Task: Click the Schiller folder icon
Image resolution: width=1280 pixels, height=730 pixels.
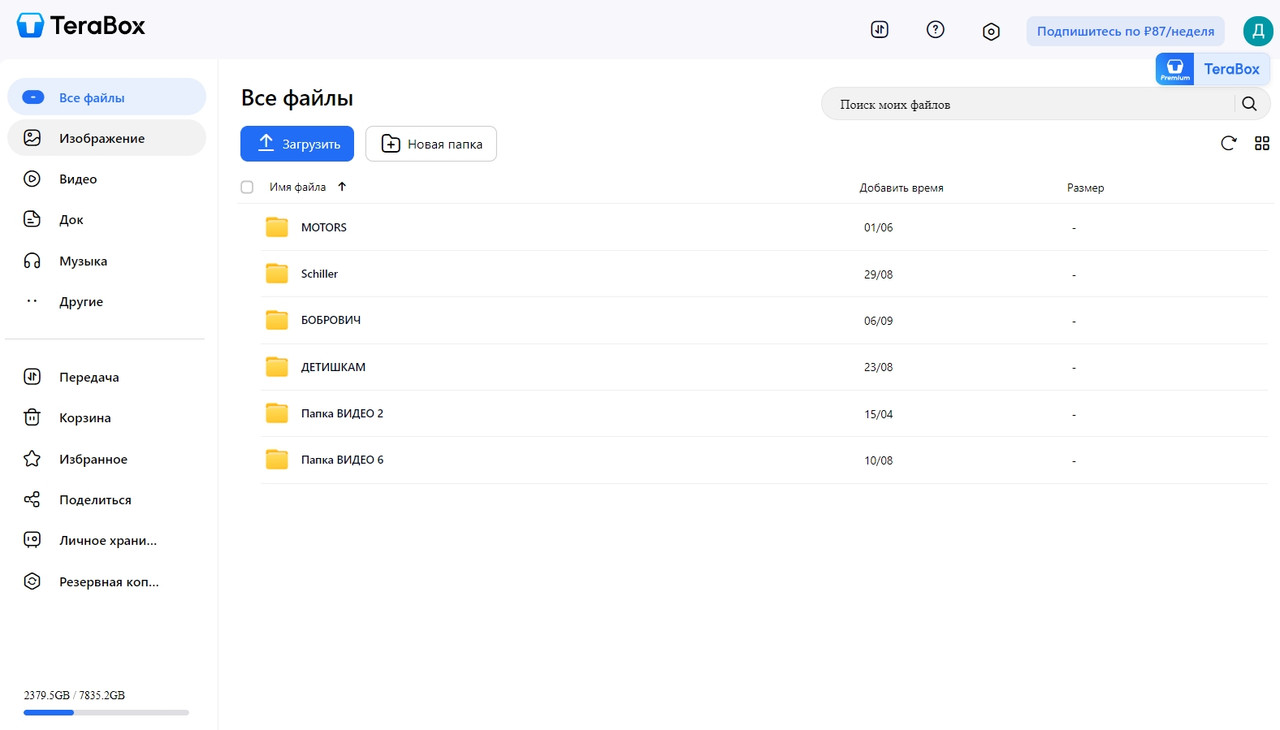Action: click(x=277, y=273)
